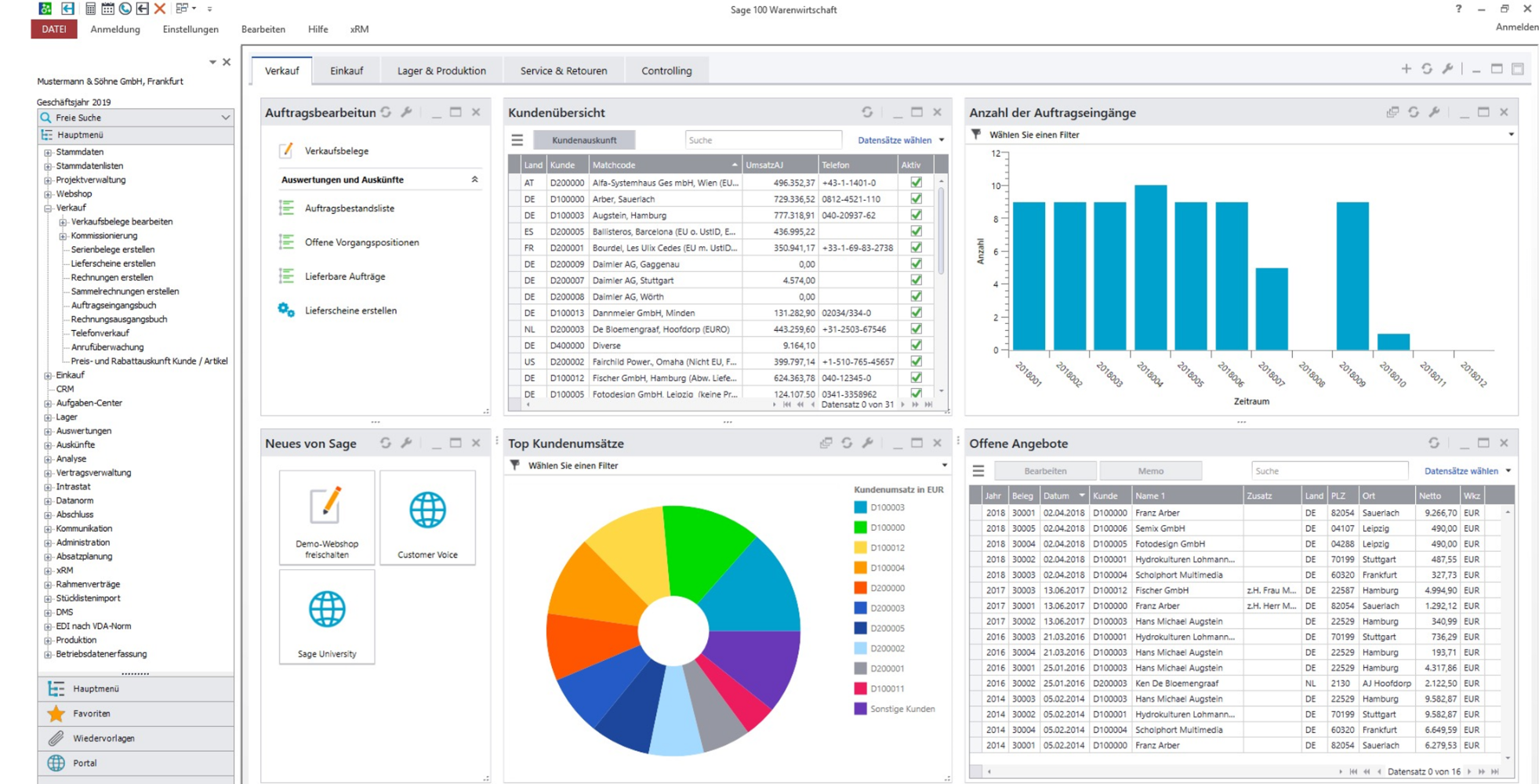1539x784 pixels.
Task: Click the Kundenauskunft button
Action: click(585, 140)
